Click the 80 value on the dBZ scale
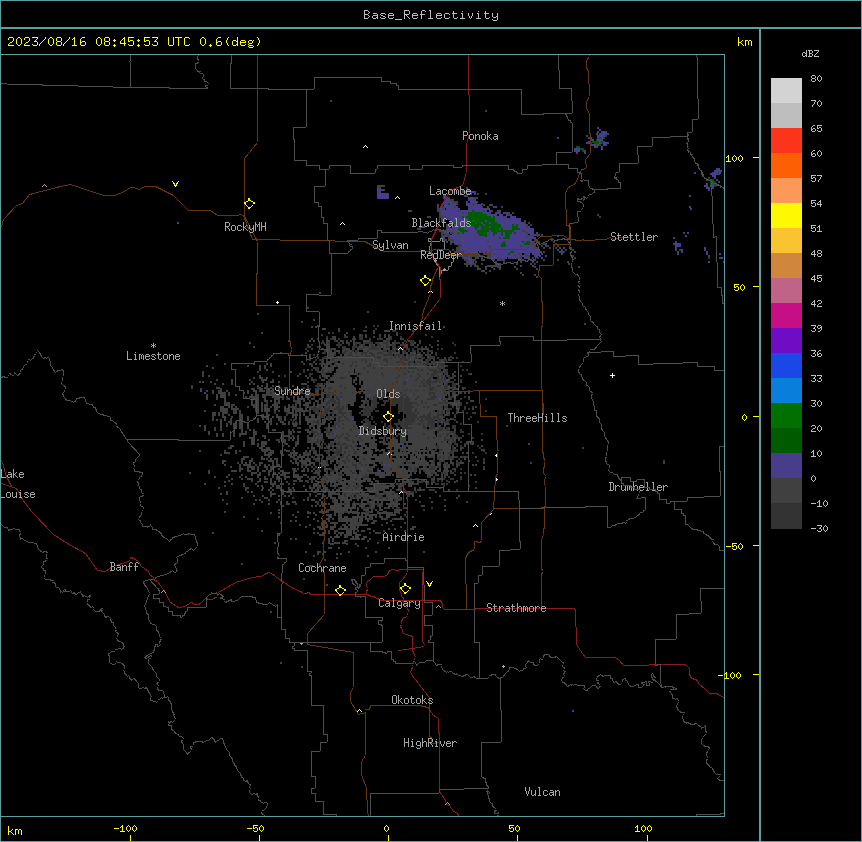Screen dimensions: 862x842 (x=816, y=79)
